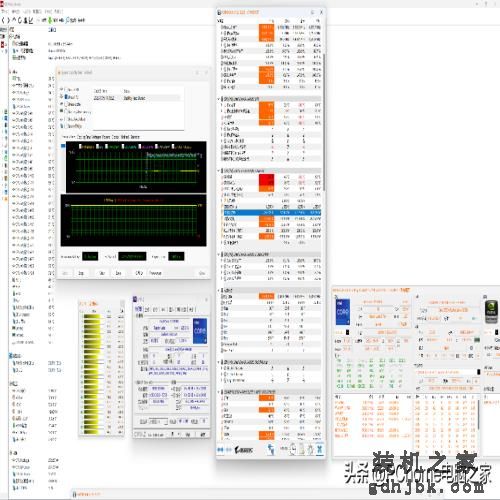Go back in AIDA64 toolbar
Image resolution: width=500 pixels, height=500 pixels.
click(3, 20)
